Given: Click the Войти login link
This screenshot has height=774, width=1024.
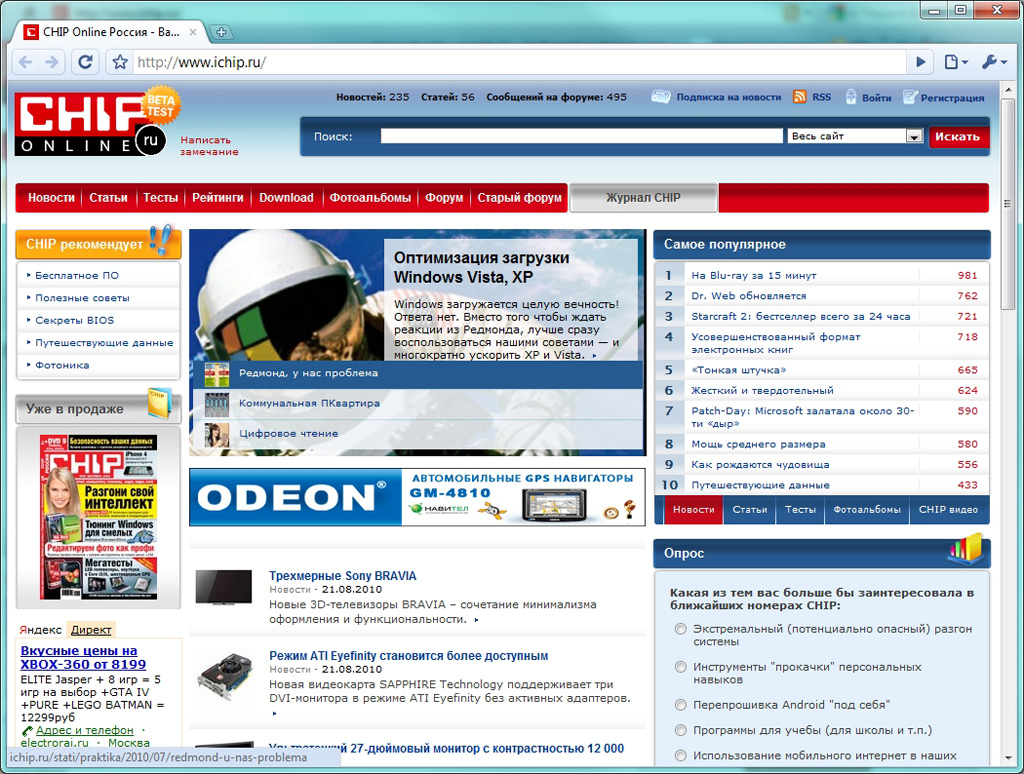Looking at the screenshot, I should tap(876, 97).
